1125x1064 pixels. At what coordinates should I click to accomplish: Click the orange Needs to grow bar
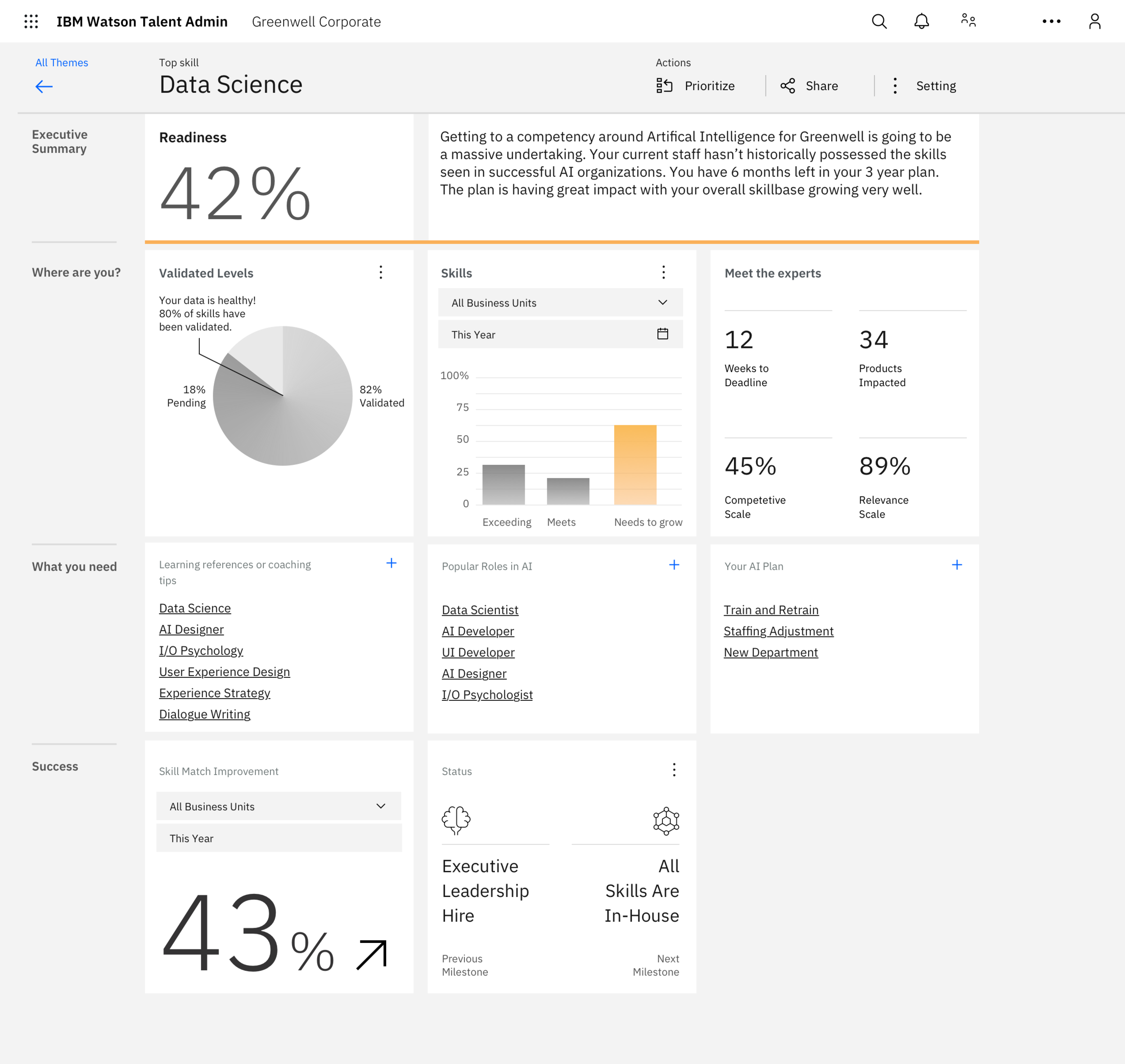point(635,465)
